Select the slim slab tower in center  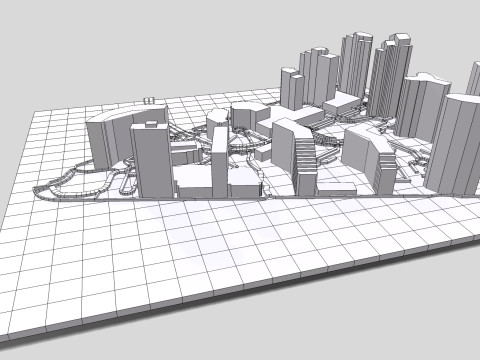(x=220, y=162)
